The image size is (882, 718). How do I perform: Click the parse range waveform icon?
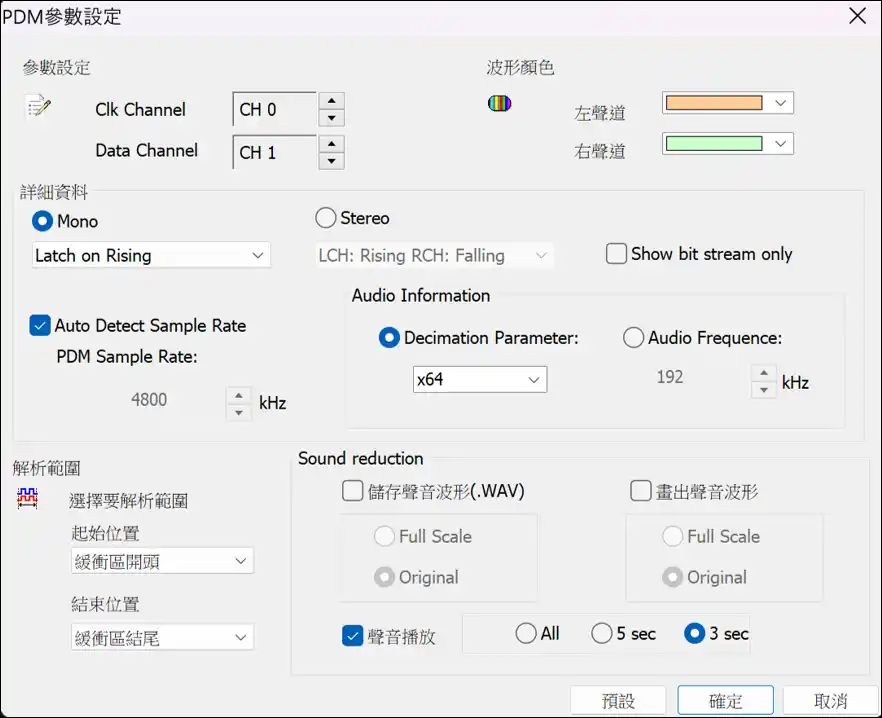27,498
